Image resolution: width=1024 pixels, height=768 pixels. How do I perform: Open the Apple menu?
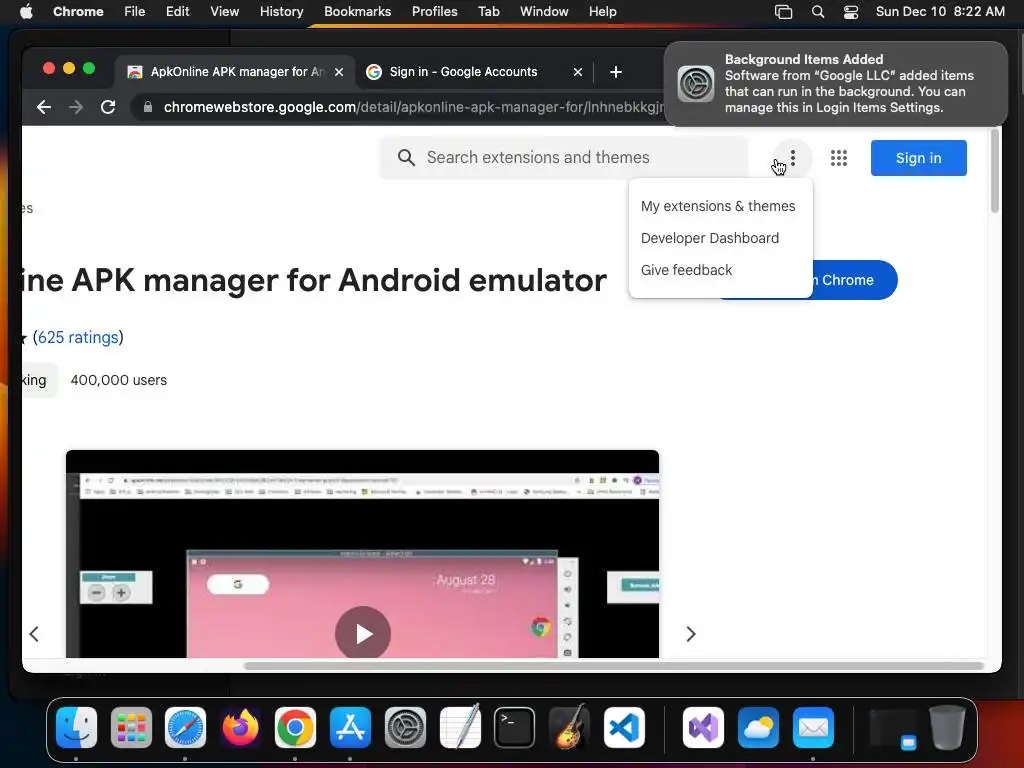click(x=26, y=12)
